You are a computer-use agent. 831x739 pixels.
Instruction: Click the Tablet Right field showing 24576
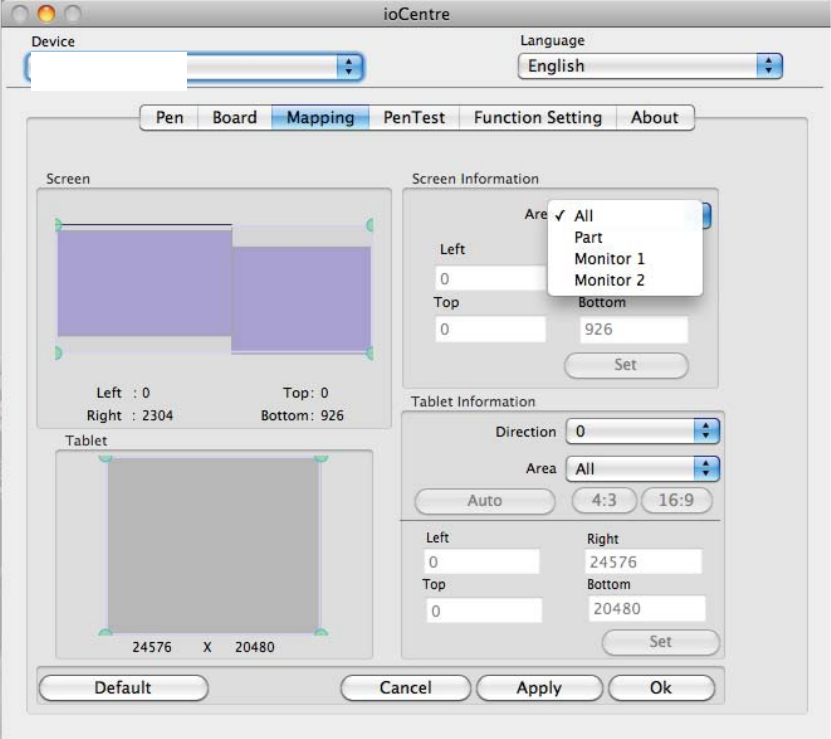643,561
